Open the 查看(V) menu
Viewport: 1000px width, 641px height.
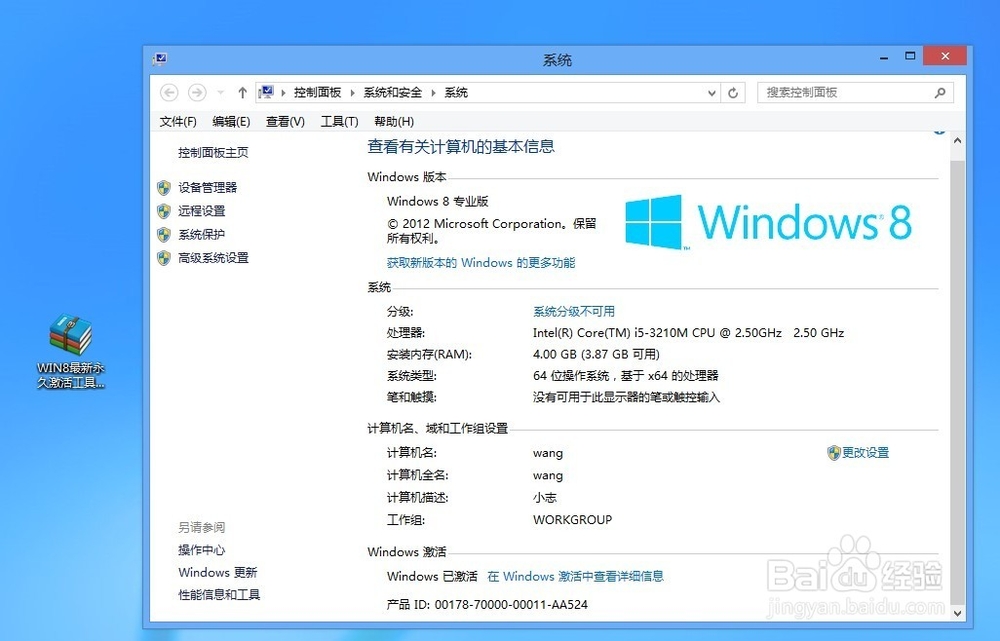pyautogui.click(x=285, y=121)
